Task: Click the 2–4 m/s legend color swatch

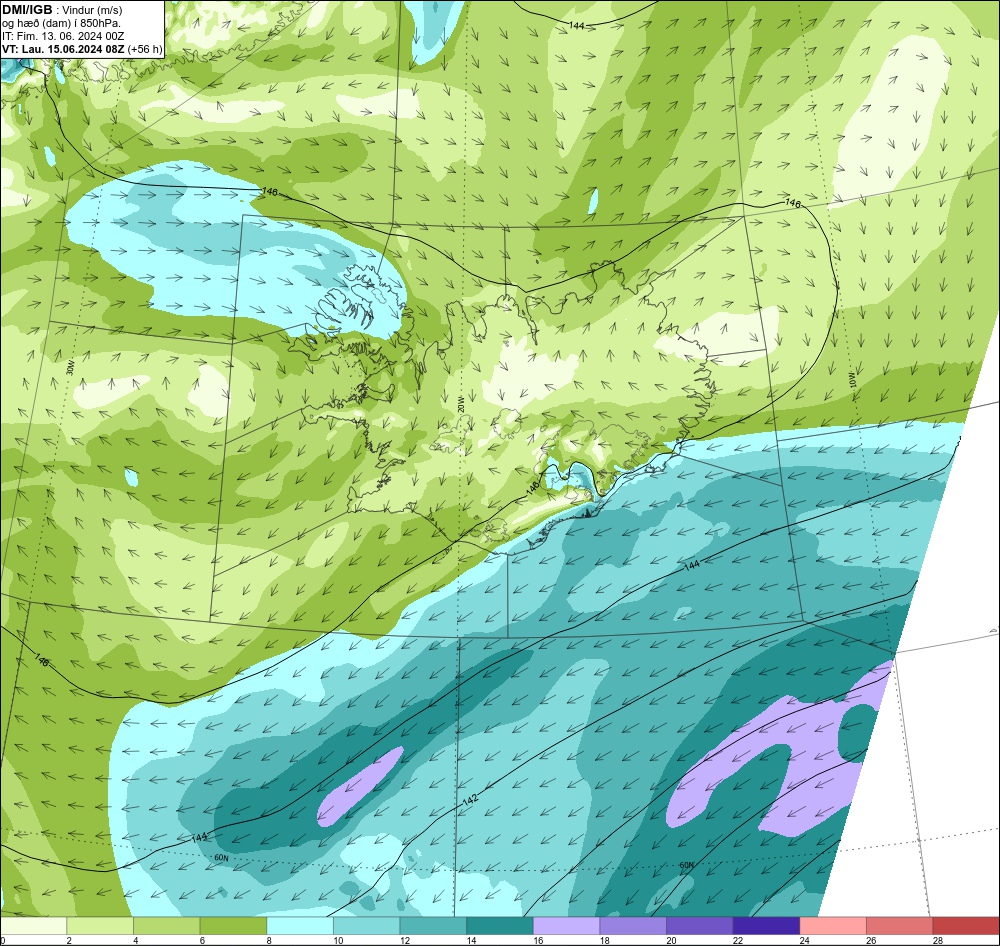Action: coord(100,926)
